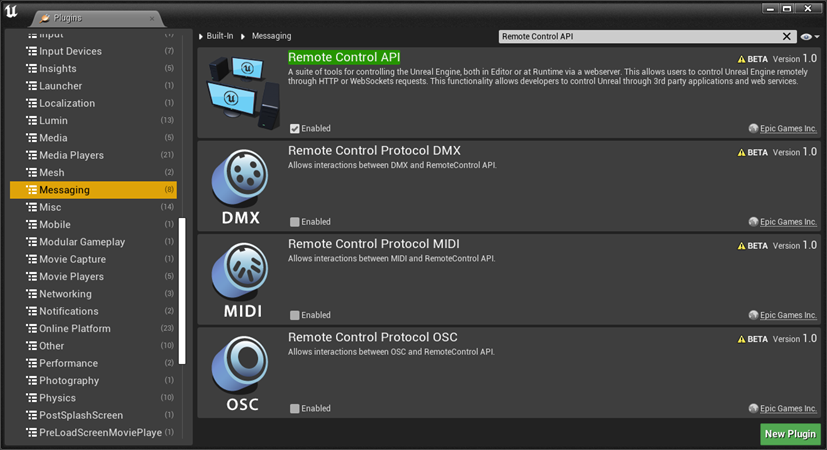Select the Misc category
827x450 pixels.
coord(93,207)
